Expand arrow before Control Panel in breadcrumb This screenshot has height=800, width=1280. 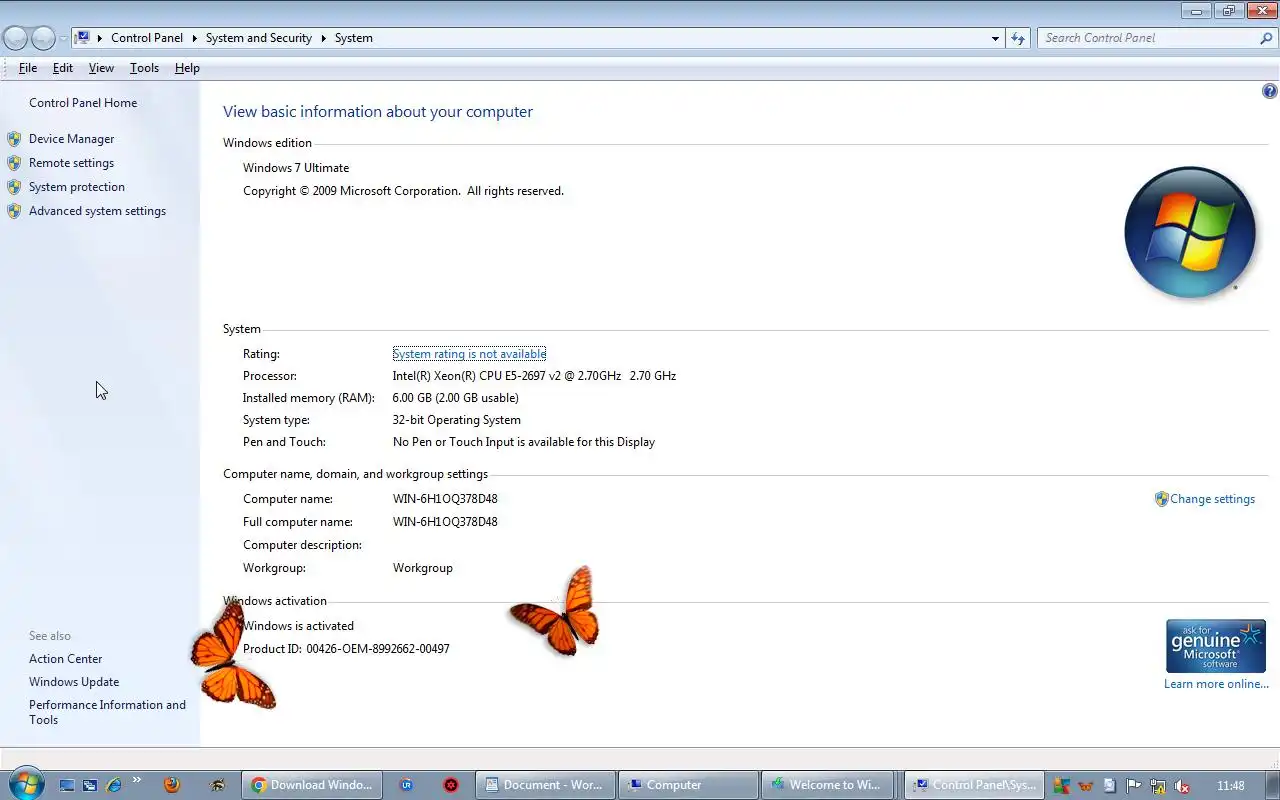100,38
